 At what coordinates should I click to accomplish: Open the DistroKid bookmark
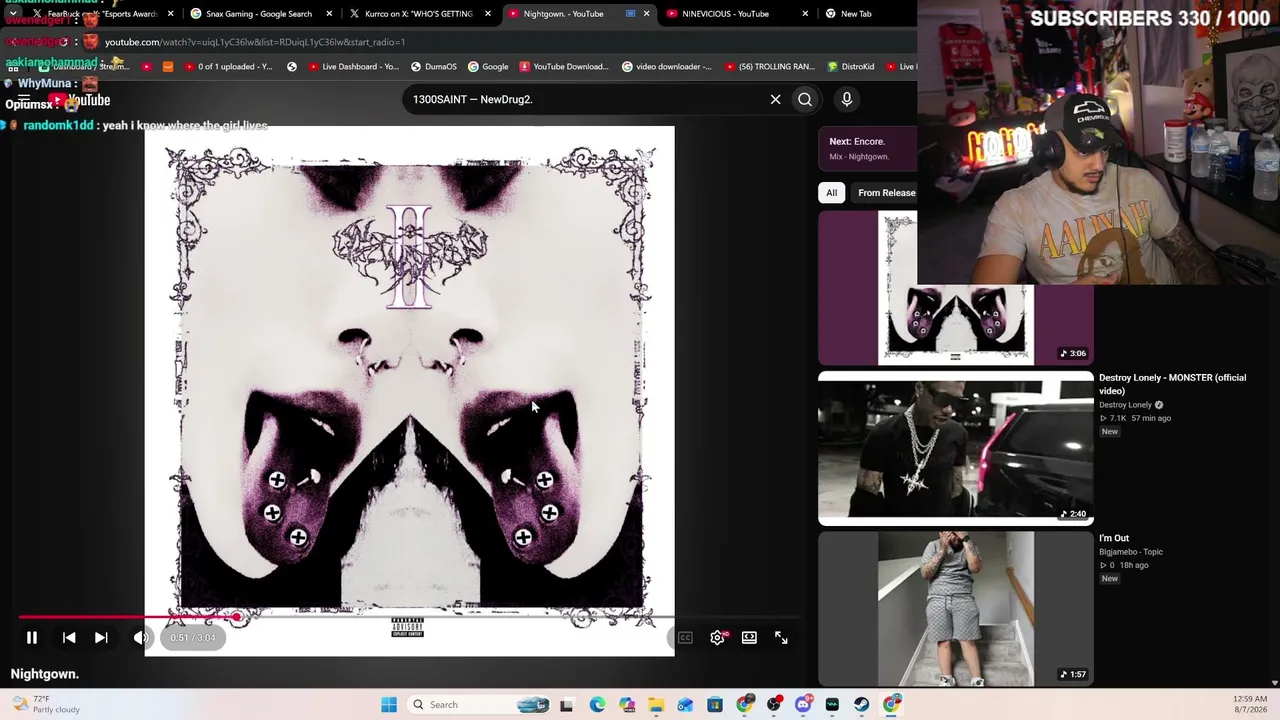(x=851, y=67)
